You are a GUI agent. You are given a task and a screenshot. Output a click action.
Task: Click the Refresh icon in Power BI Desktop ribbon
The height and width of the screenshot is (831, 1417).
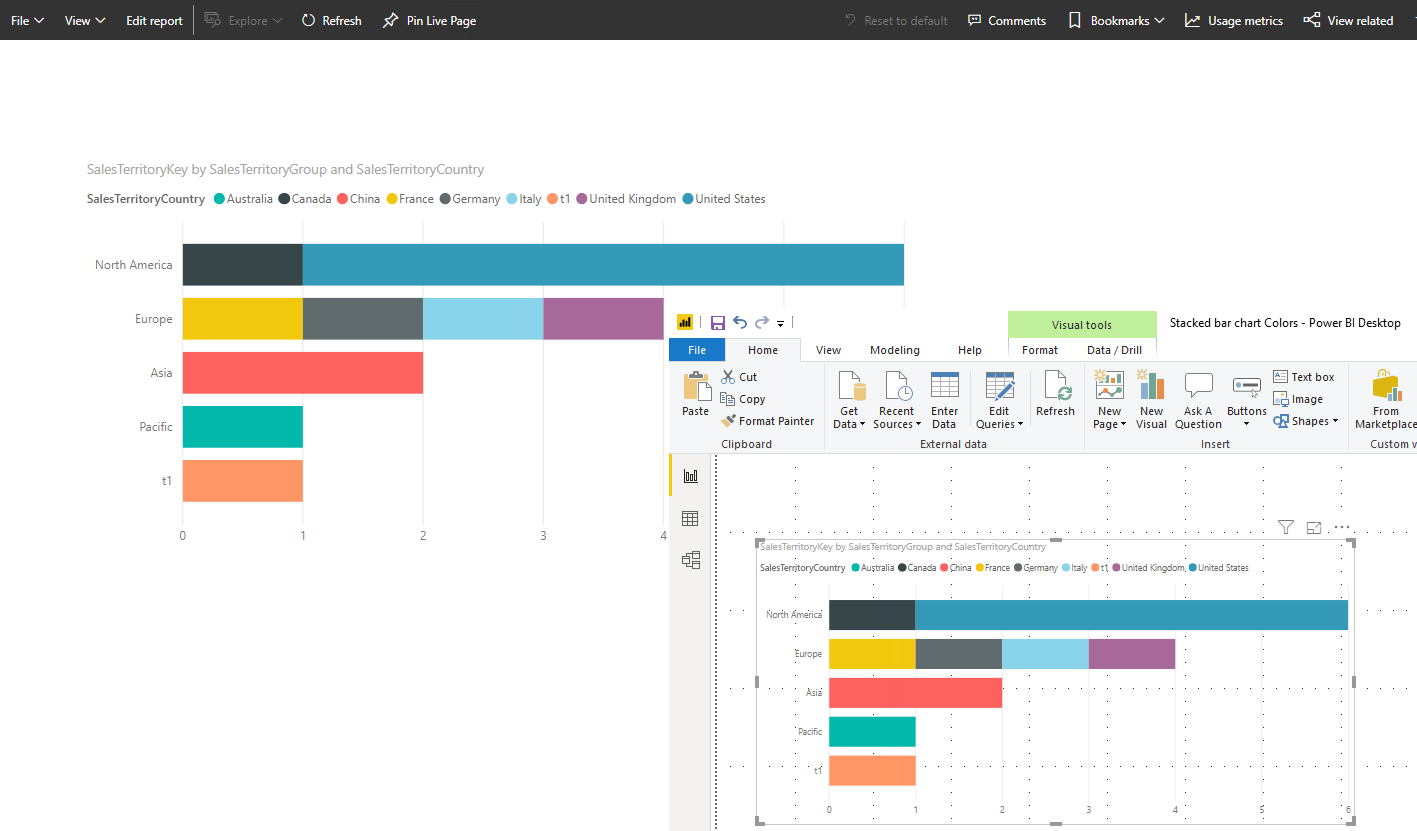pyautogui.click(x=1056, y=387)
